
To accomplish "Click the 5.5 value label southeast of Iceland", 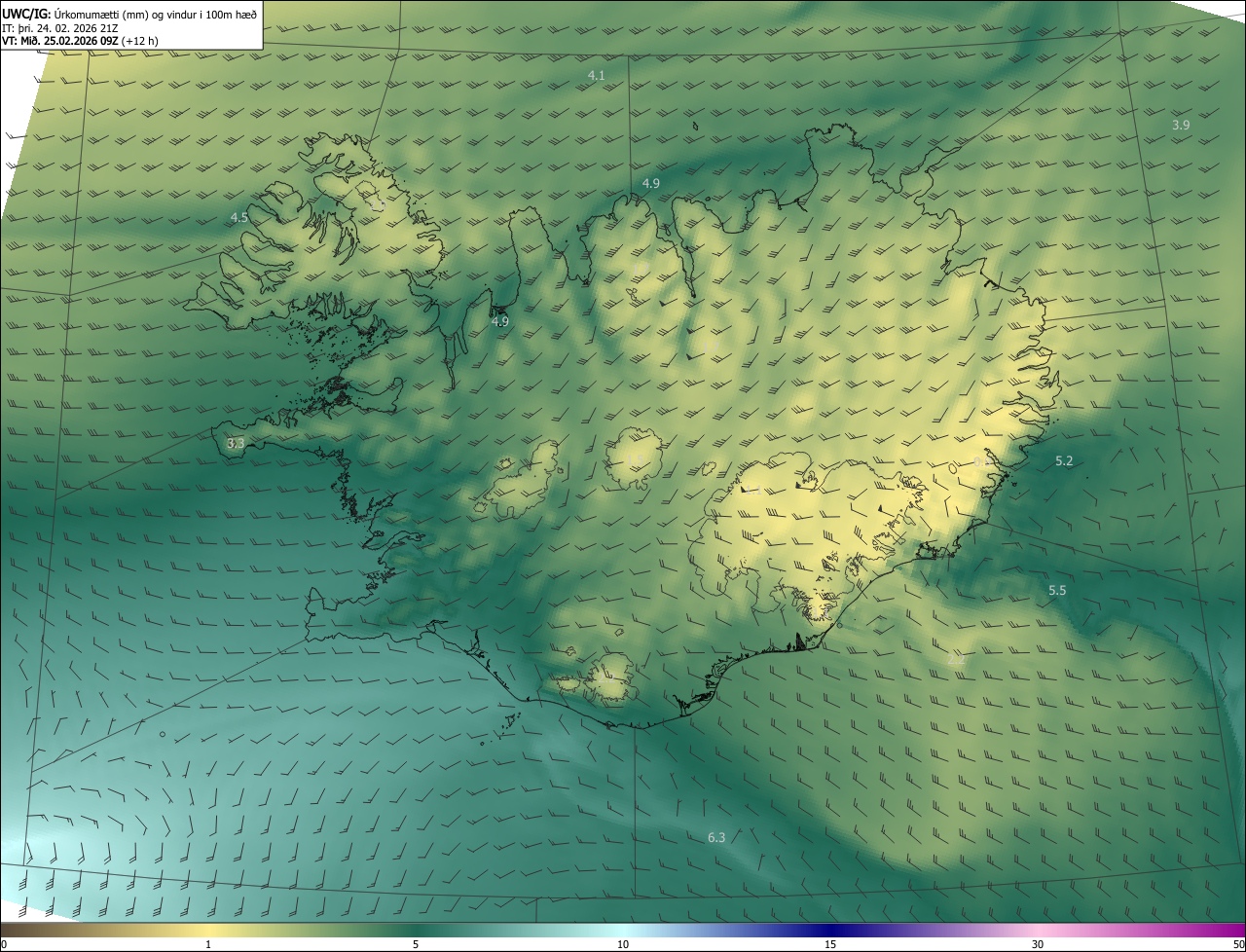I will tap(1057, 590).
